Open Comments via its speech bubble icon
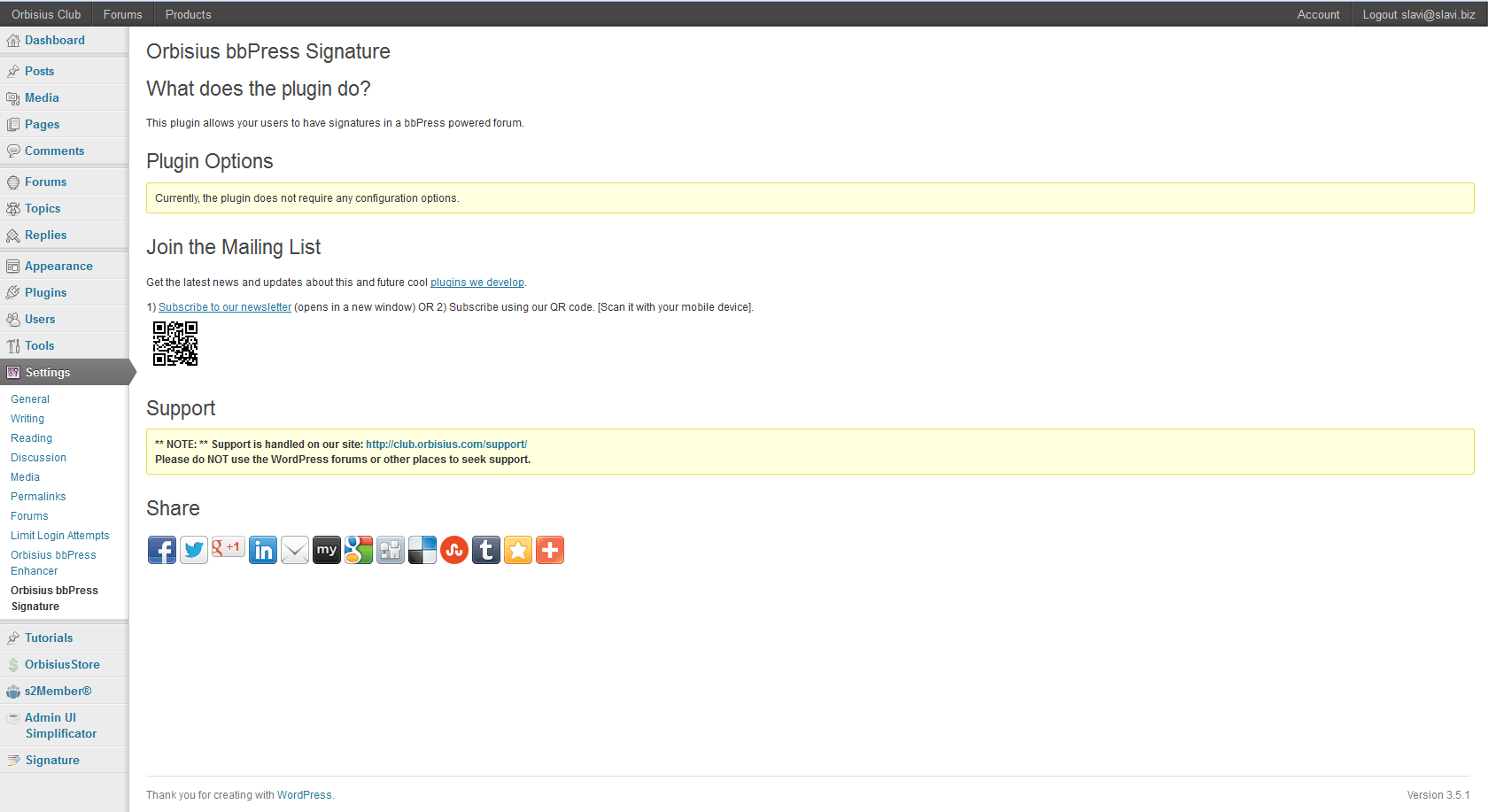Image resolution: width=1488 pixels, height=812 pixels. (x=13, y=151)
